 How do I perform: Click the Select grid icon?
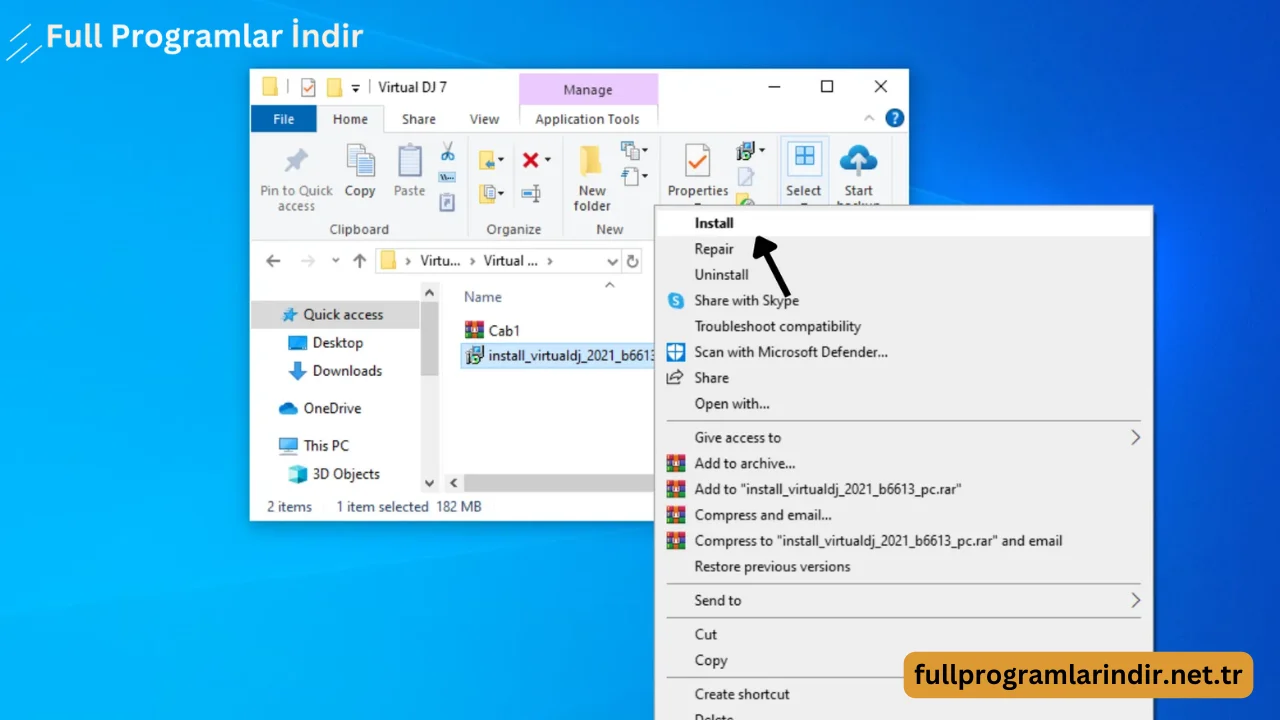(804, 158)
